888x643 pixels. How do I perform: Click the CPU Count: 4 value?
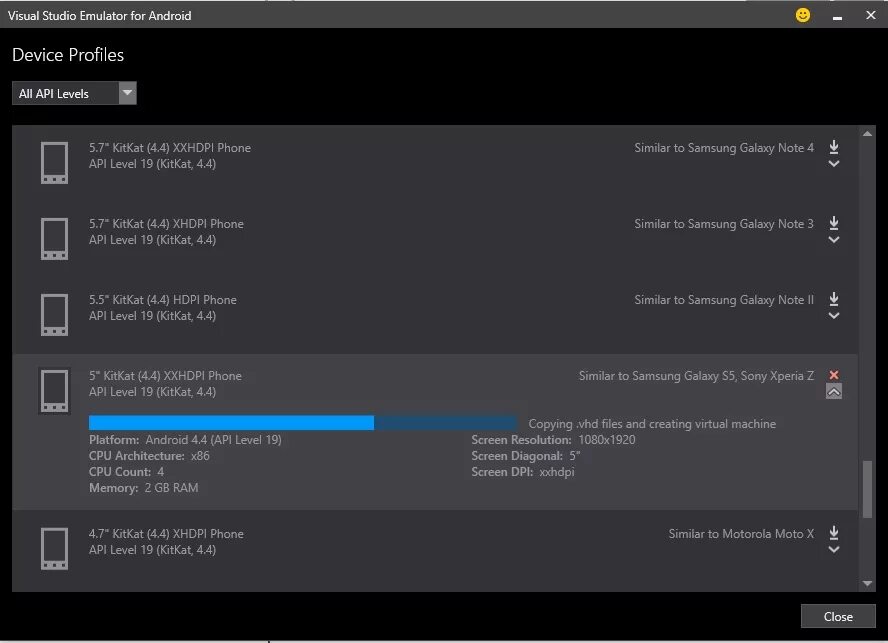coord(161,471)
